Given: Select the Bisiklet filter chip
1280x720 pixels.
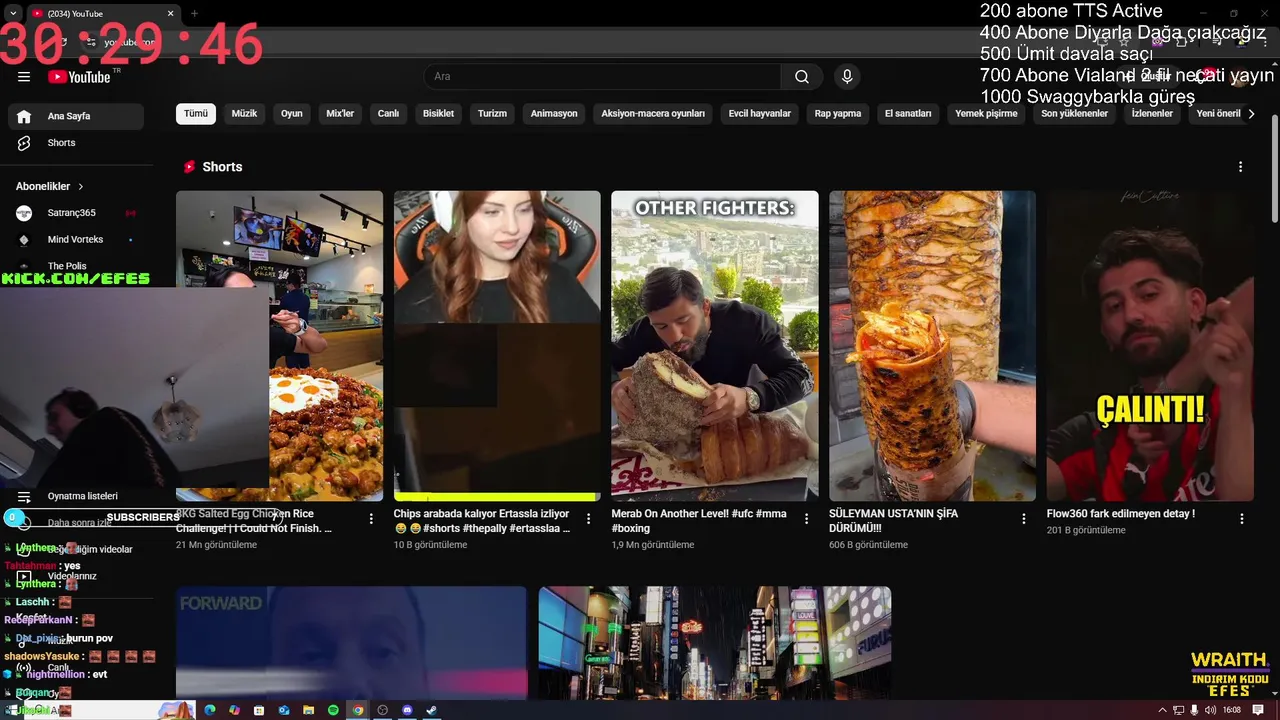Looking at the screenshot, I should (438, 114).
